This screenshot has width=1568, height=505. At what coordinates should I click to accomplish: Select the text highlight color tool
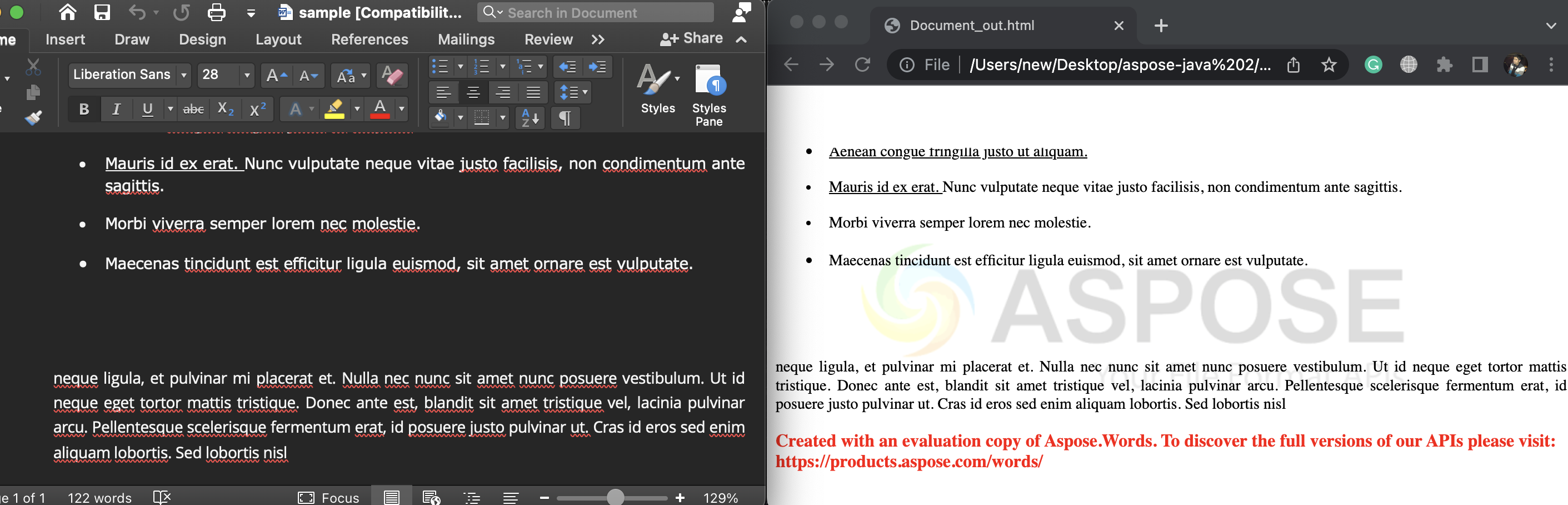pyautogui.click(x=334, y=109)
